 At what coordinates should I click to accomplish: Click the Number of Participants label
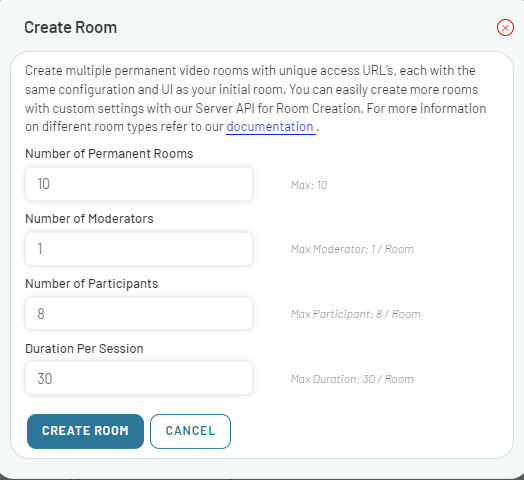pos(92,284)
